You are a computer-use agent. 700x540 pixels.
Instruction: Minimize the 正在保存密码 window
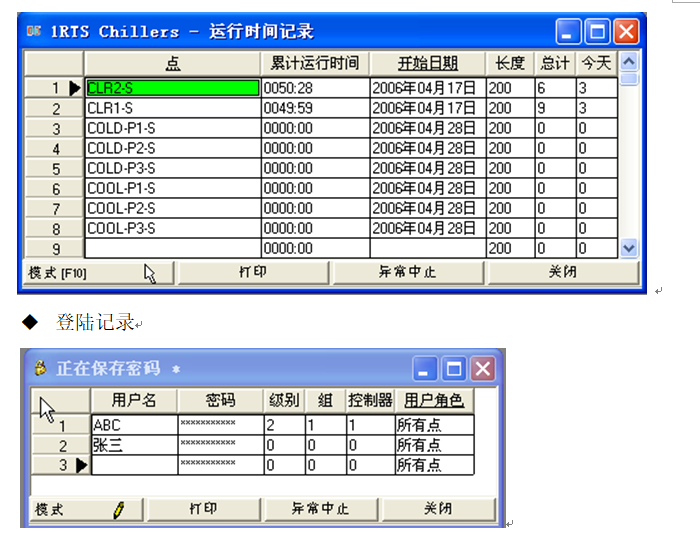coord(425,369)
